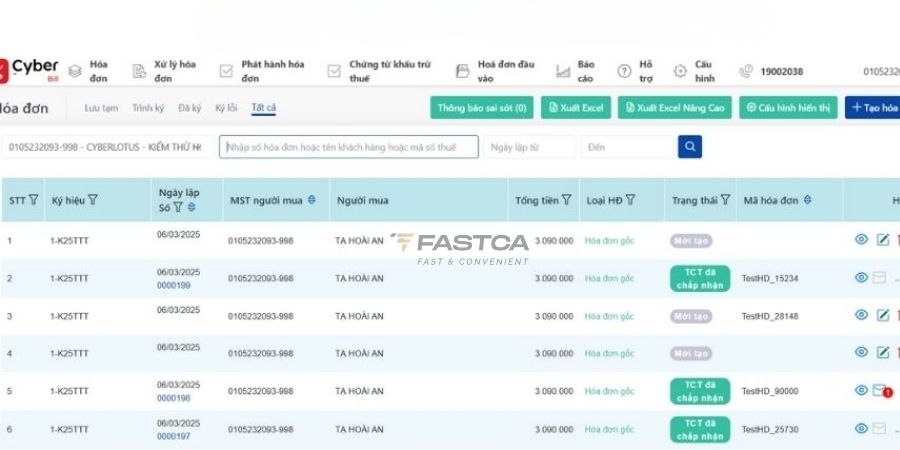Open the Loại HĐ column filter

coord(630,200)
